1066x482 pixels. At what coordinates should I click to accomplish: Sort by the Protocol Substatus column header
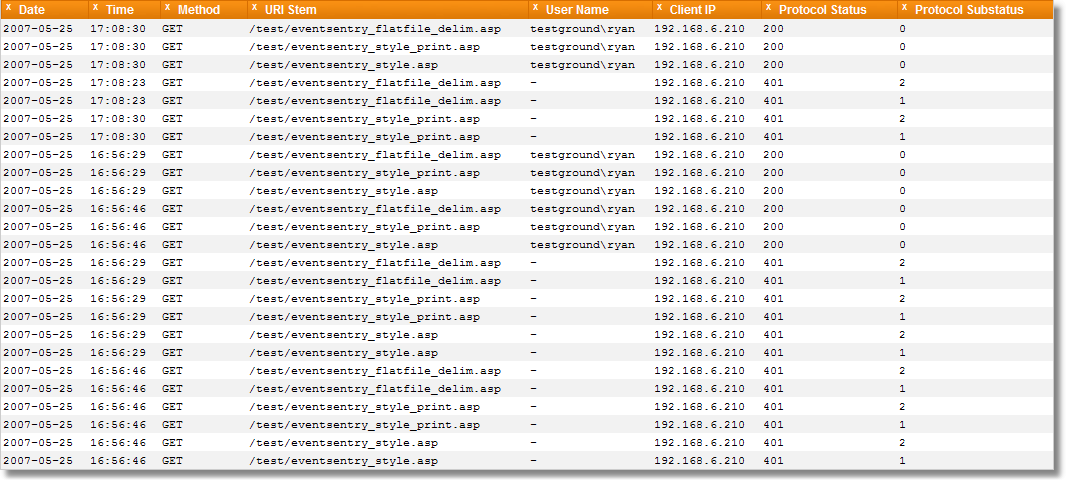pyautogui.click(x=969, y=10)
